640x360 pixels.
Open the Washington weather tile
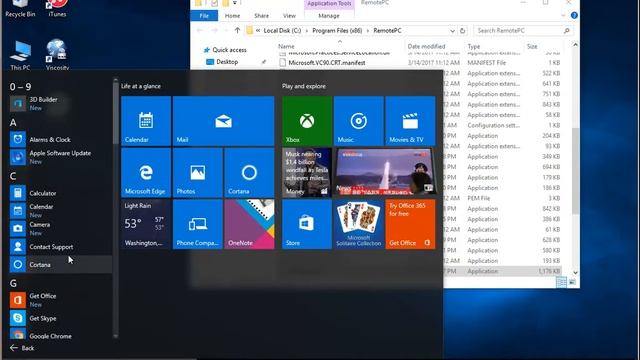pyautogui.click(x=146, y=224)
